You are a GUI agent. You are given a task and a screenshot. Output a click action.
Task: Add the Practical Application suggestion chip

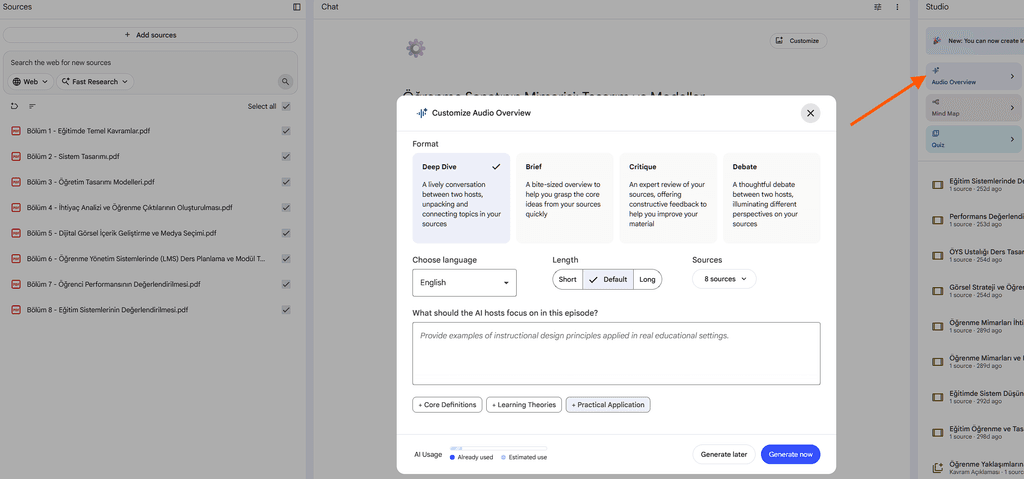pyautogui.click(x=608, y=405)
